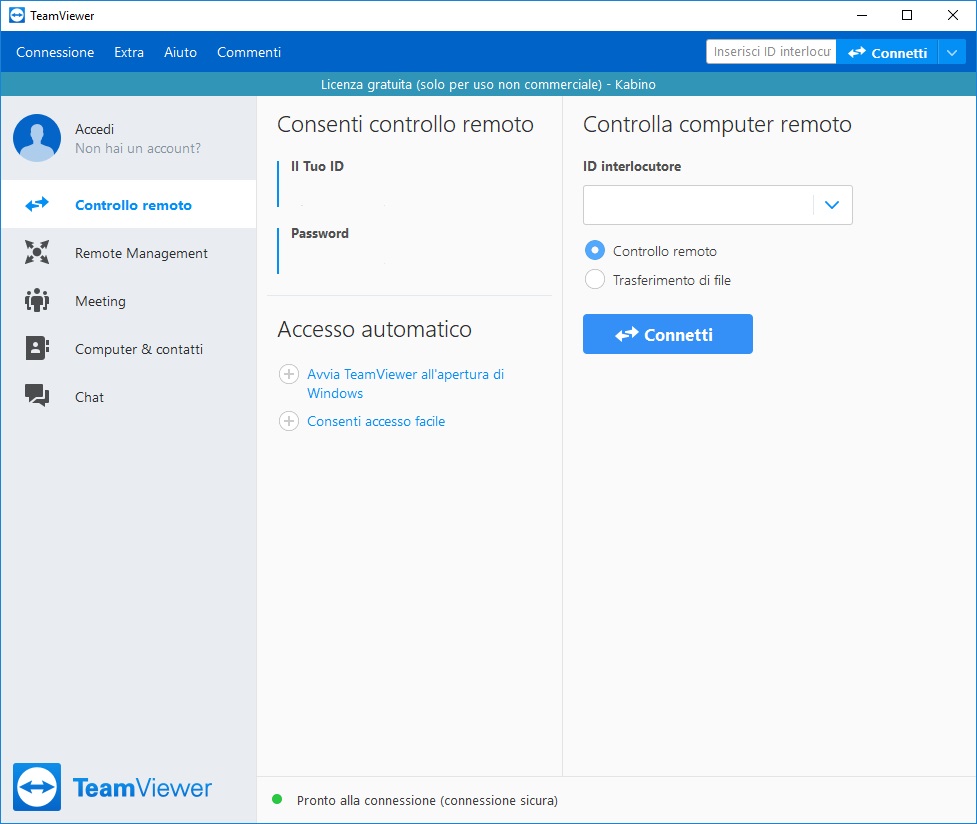This screenshot has height=824, width=977.
Task: Click the Meeting people icon
Action: click(37, 300)
